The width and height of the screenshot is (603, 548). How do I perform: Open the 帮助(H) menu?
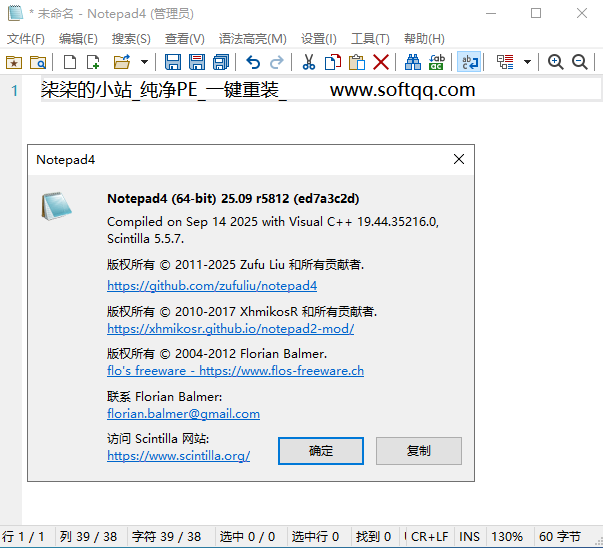[x=424, y=38]
